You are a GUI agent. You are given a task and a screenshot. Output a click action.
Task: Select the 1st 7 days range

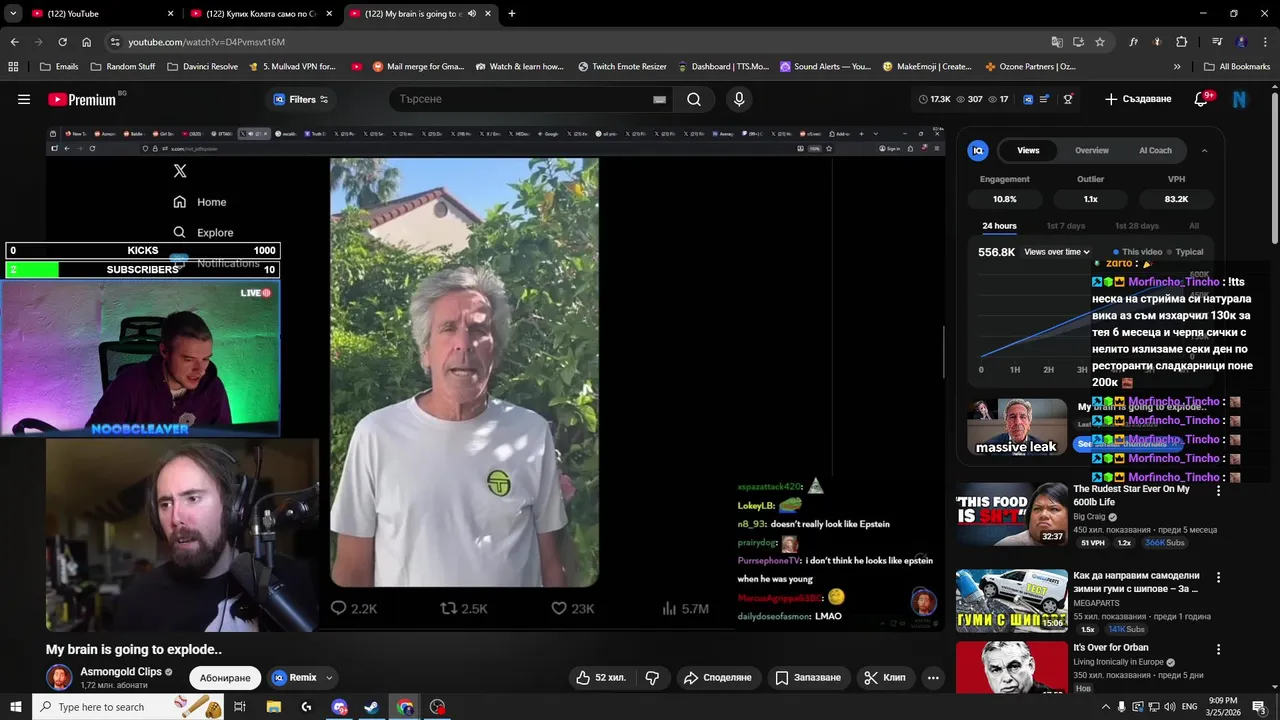(x=1065, y=226)
